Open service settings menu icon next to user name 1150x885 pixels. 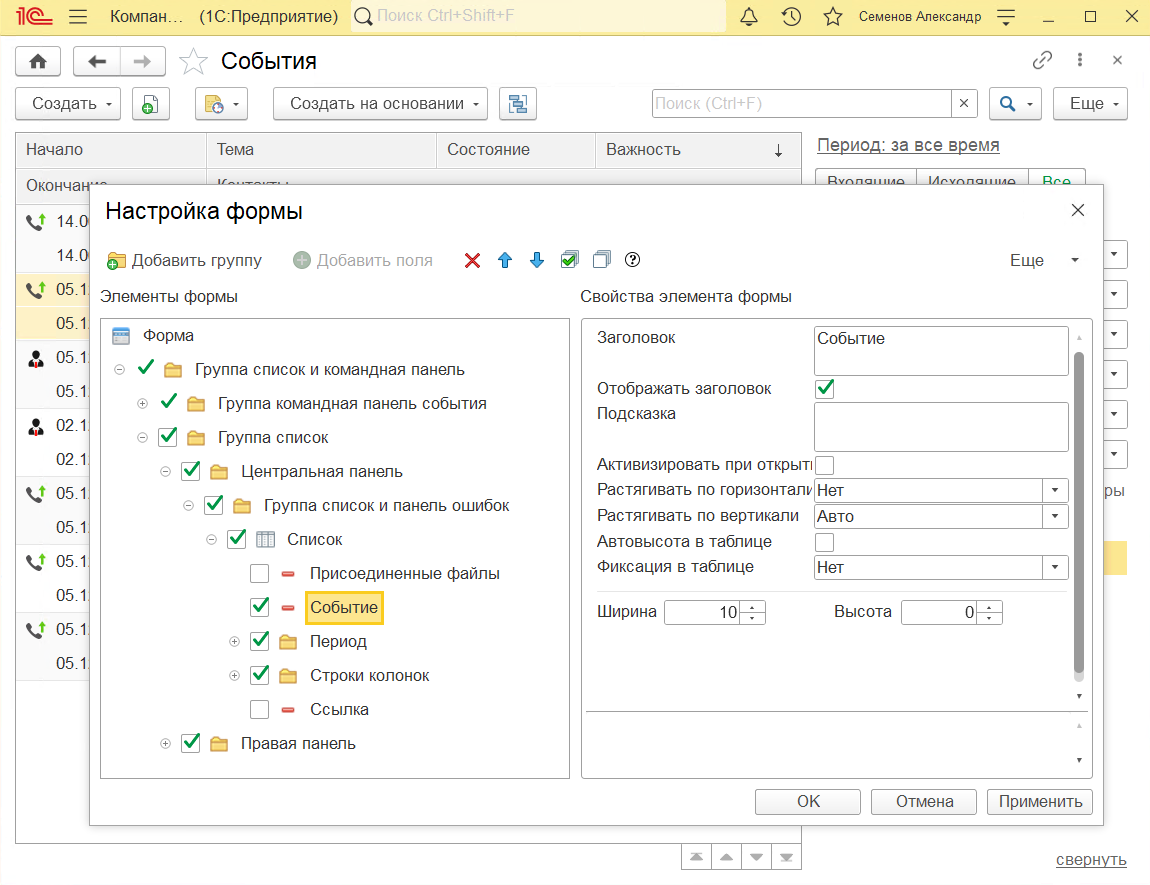(x=1006, y=16)
